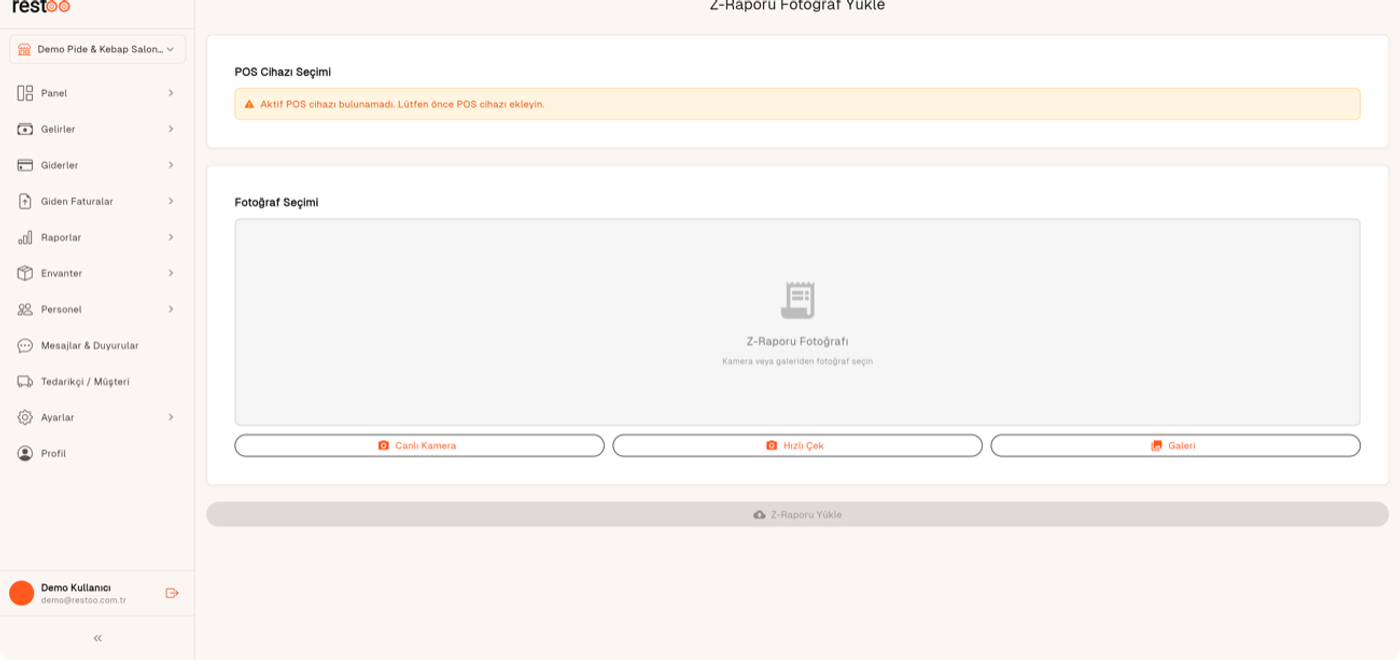Open the Mesajlar & Duyurular menu item
Image resolution: width=1400 pixels, height=660 pixels.
point(97,345)
